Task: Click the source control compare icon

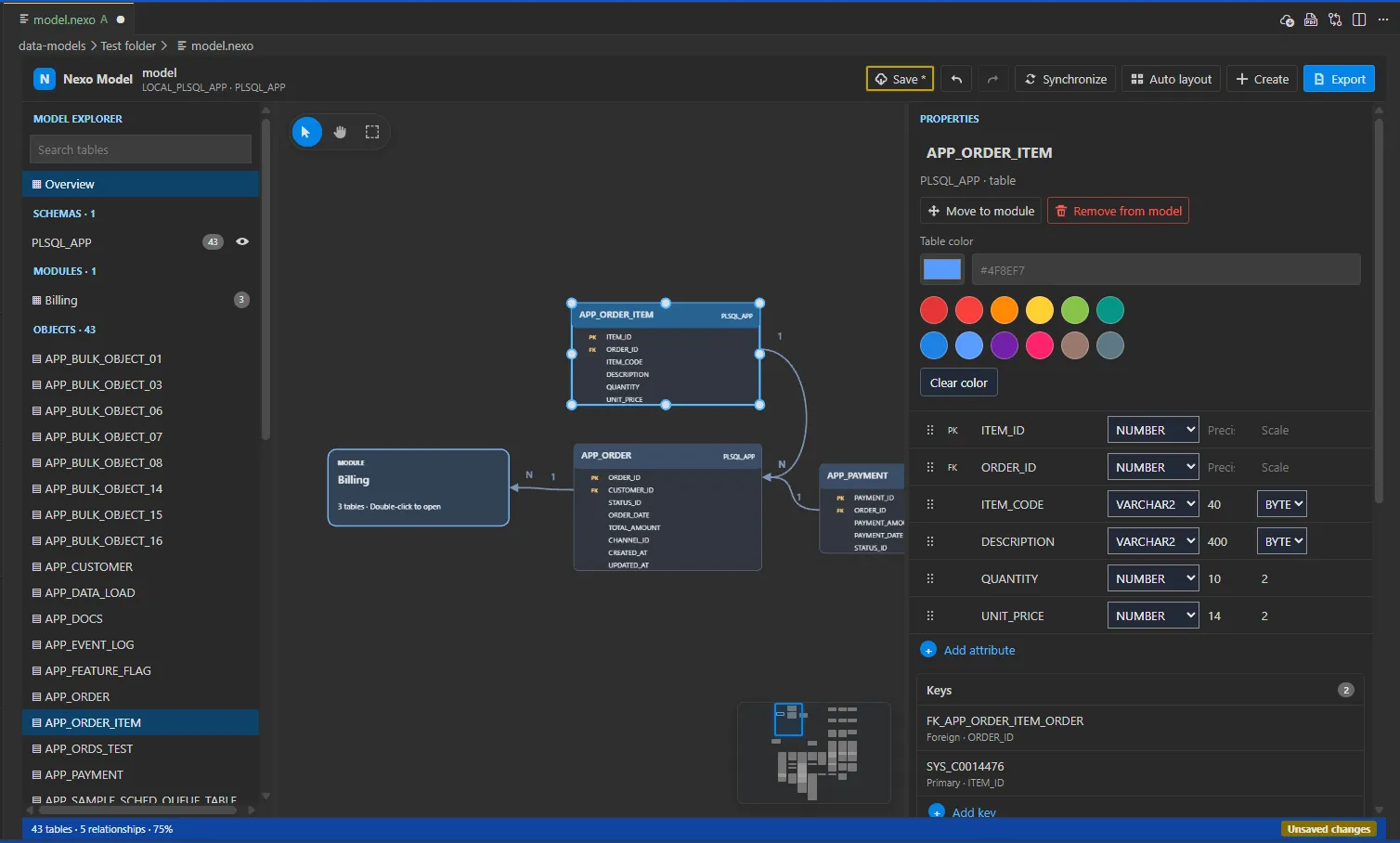Action: 1335,19
